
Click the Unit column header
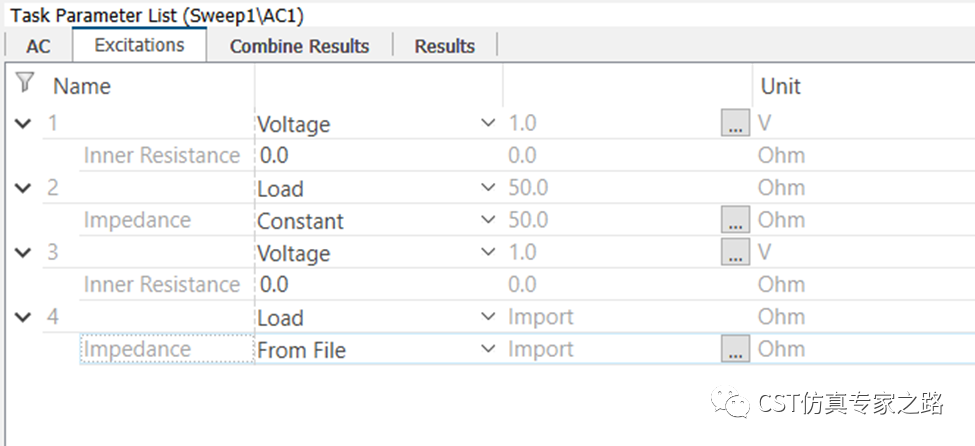point(781,86)
